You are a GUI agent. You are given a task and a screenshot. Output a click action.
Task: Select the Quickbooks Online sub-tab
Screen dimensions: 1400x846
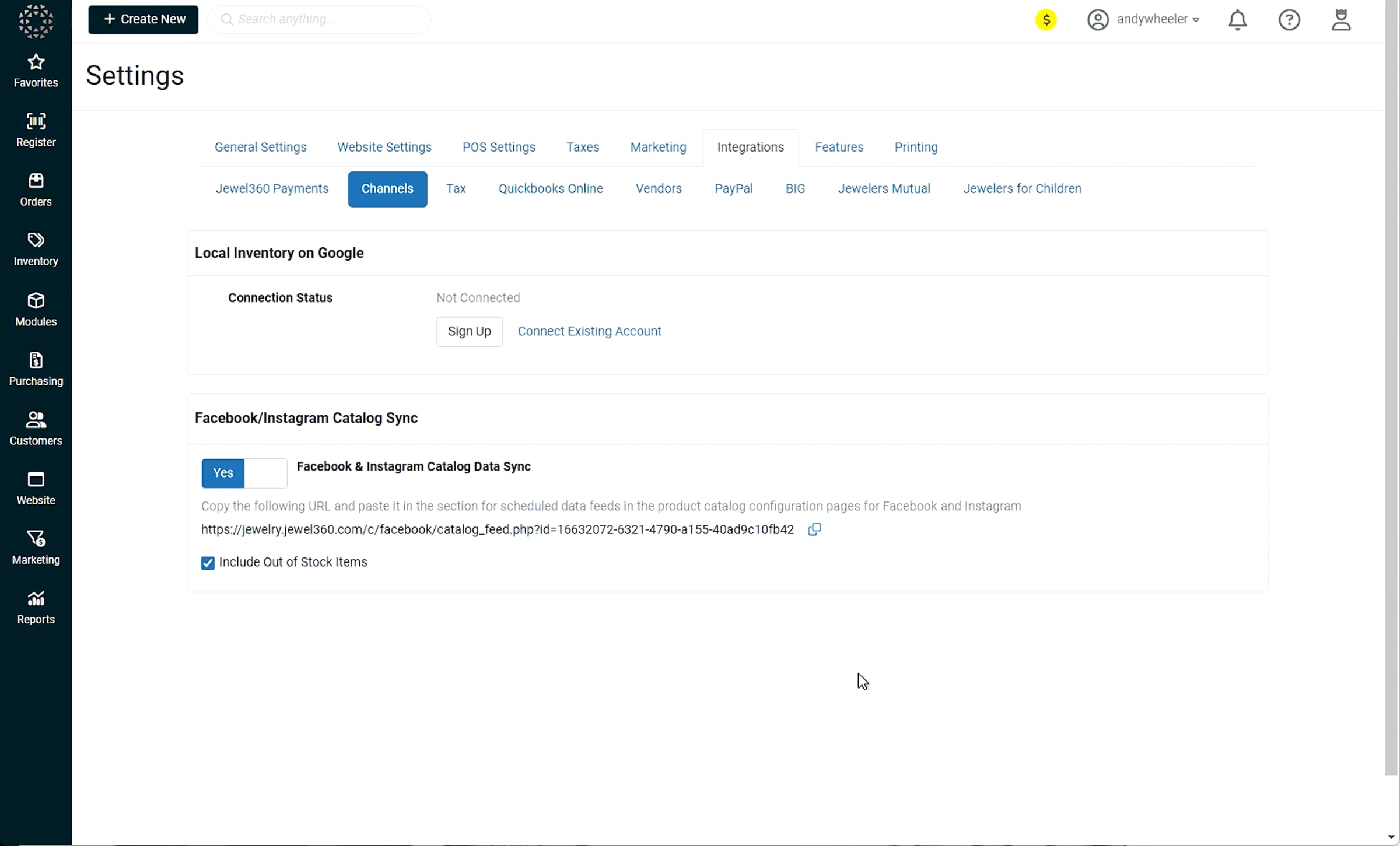pos(550,189)
